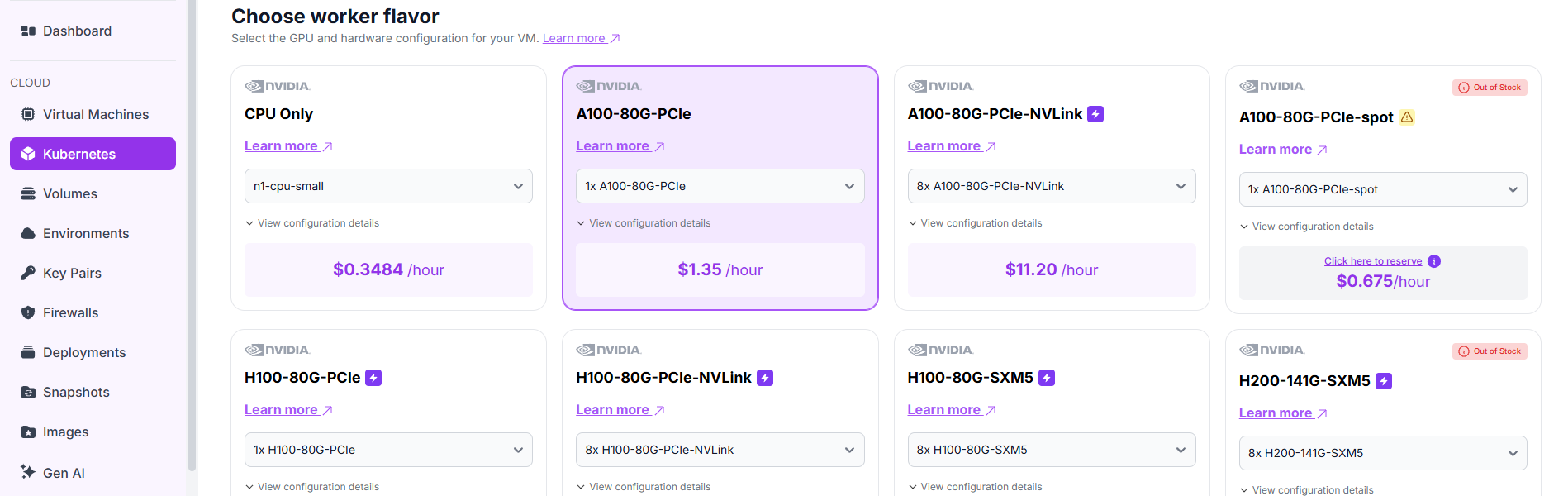
Task: Expand configuration details for H100-80G-PCIe-NVLink
Action: pyautogui.click(x=644, y=487)
